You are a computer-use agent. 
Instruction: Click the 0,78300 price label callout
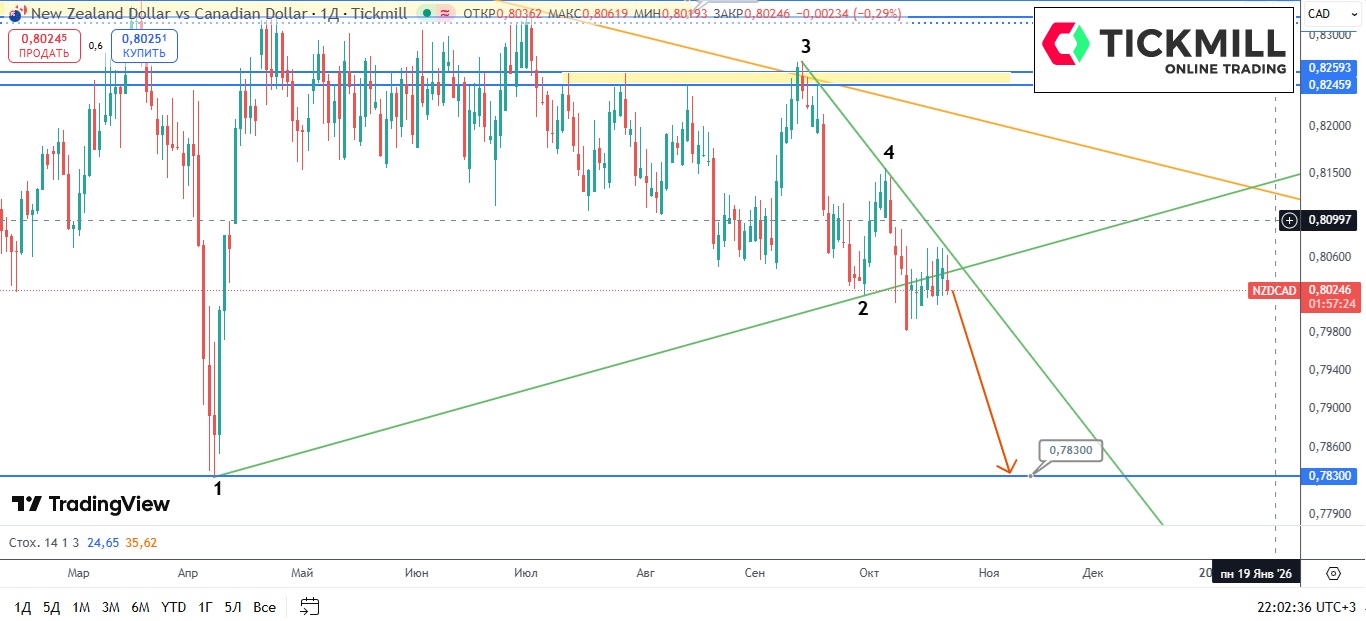pyautogui.click(x=1071, y=451)
